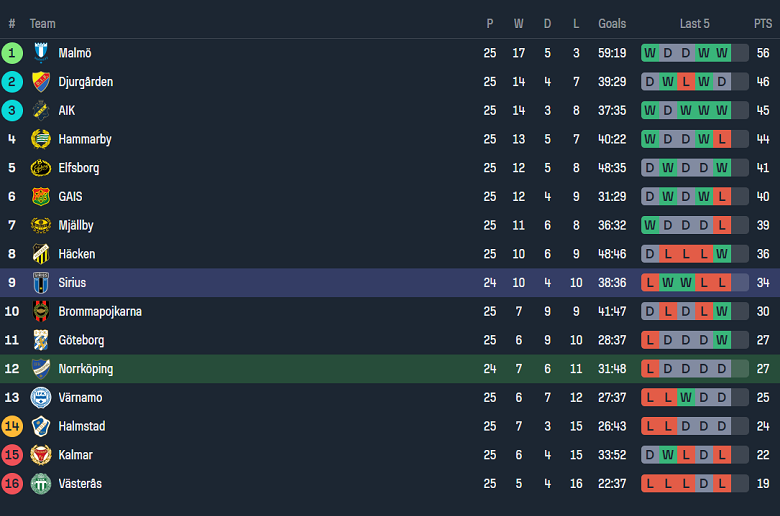The width and height of the screenshot is (780, 516).
Task: Click the Västerås club crest icon
Action: (41, 484)
